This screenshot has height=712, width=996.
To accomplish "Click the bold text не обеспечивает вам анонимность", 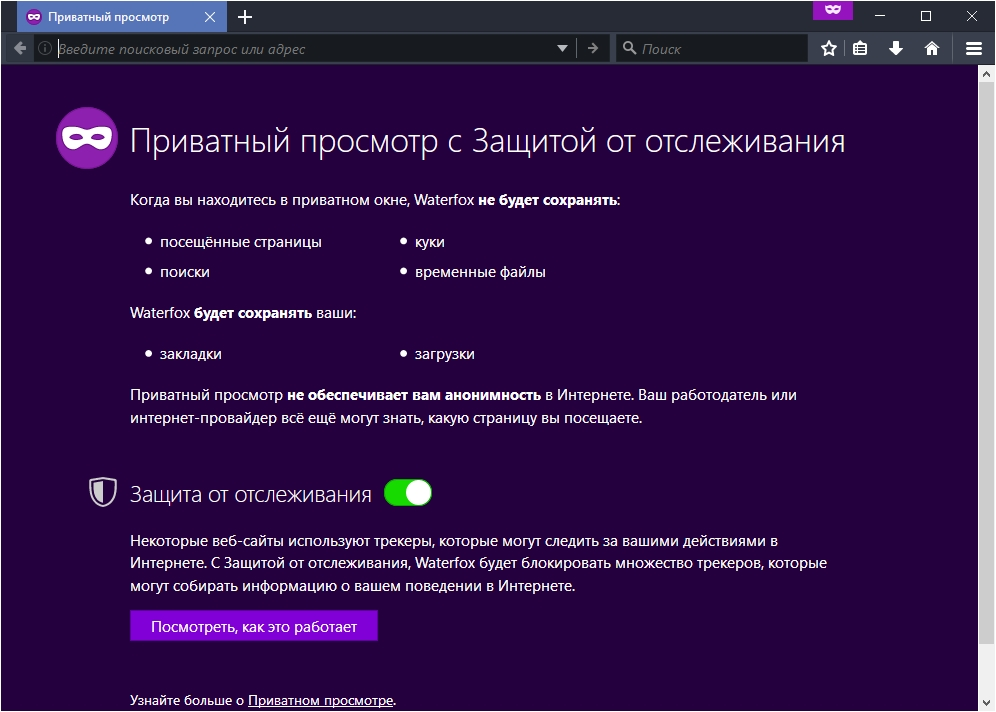I will click(414, 395).
